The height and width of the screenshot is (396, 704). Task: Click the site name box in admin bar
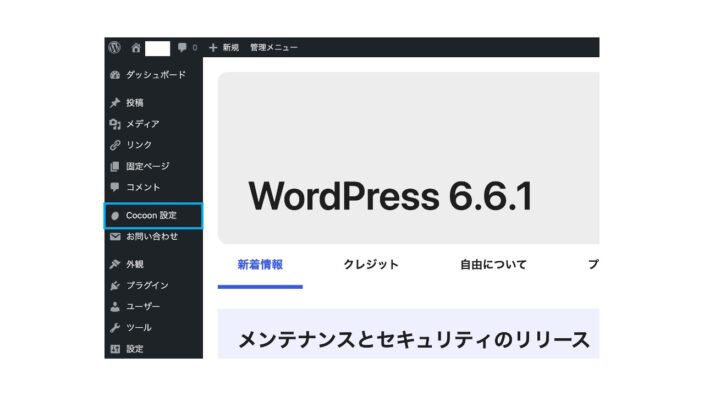coord(158,48)
